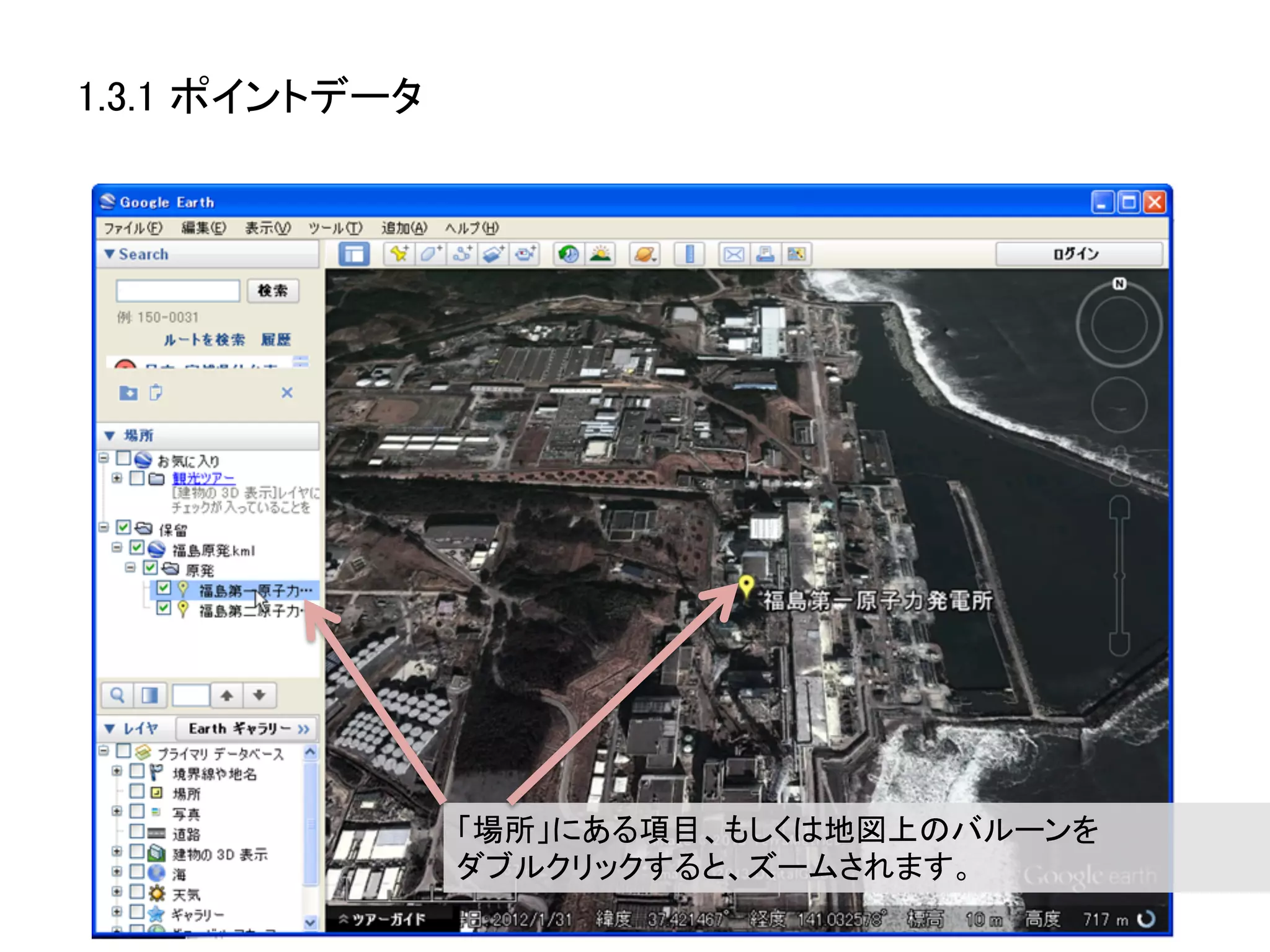Open the 編集(E) menu
This screenshot has height=952, width=1270.
[x=203, y=228]
